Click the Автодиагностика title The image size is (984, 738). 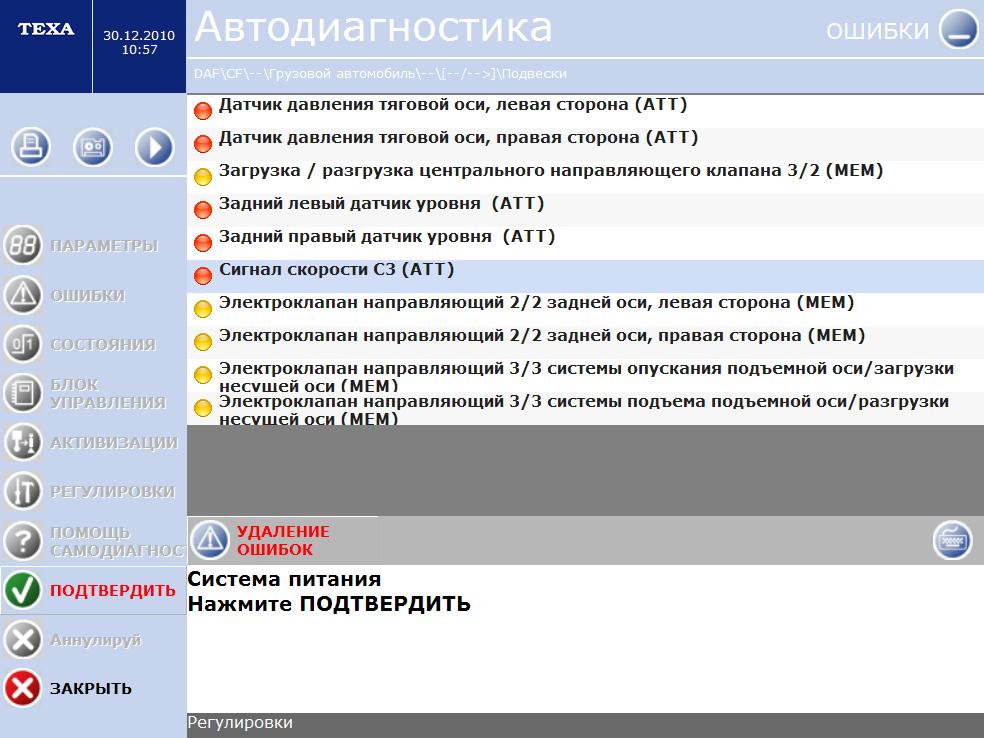click(373, 28)
